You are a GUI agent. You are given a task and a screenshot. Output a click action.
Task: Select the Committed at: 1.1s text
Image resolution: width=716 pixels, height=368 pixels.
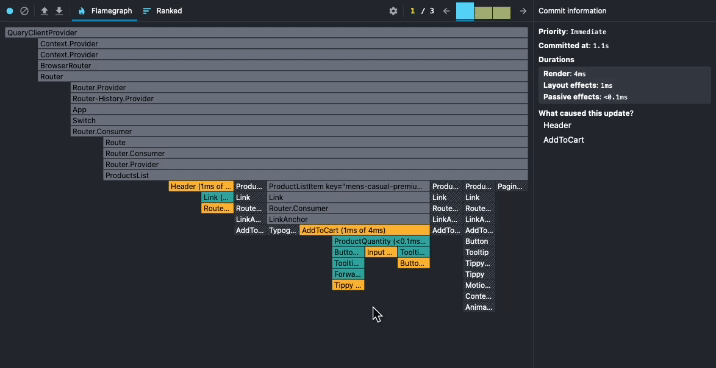coord(574,46)
